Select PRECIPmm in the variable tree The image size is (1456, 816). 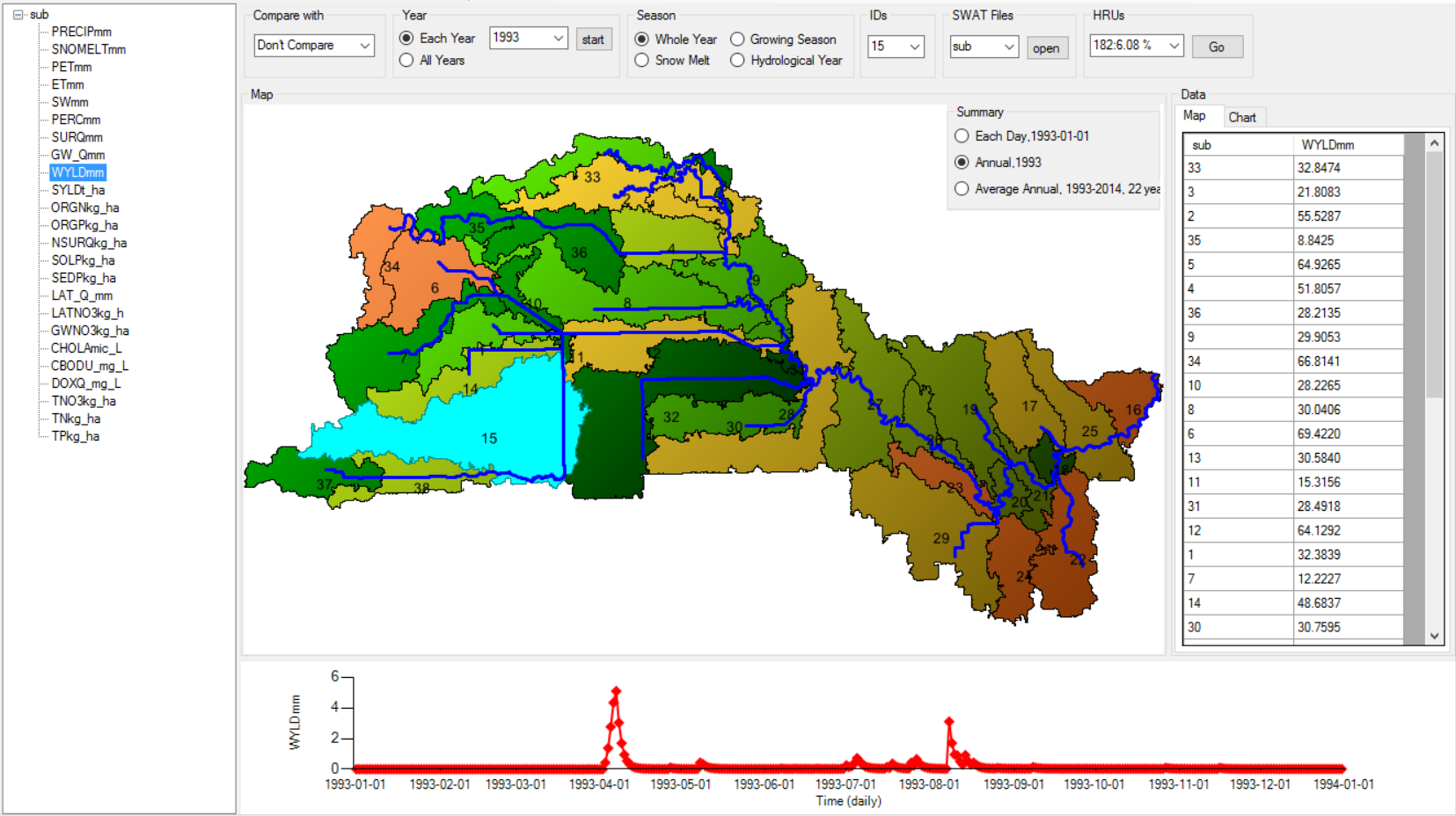click(x=81, y=32)
